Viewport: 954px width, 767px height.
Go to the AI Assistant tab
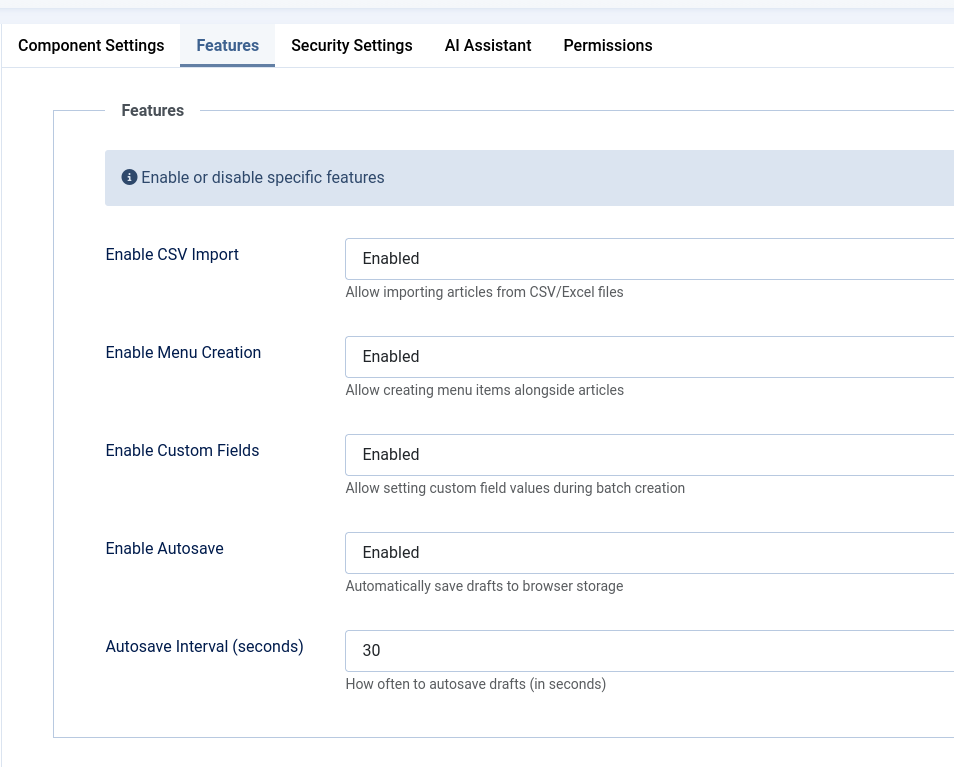[x=487, y=45]
